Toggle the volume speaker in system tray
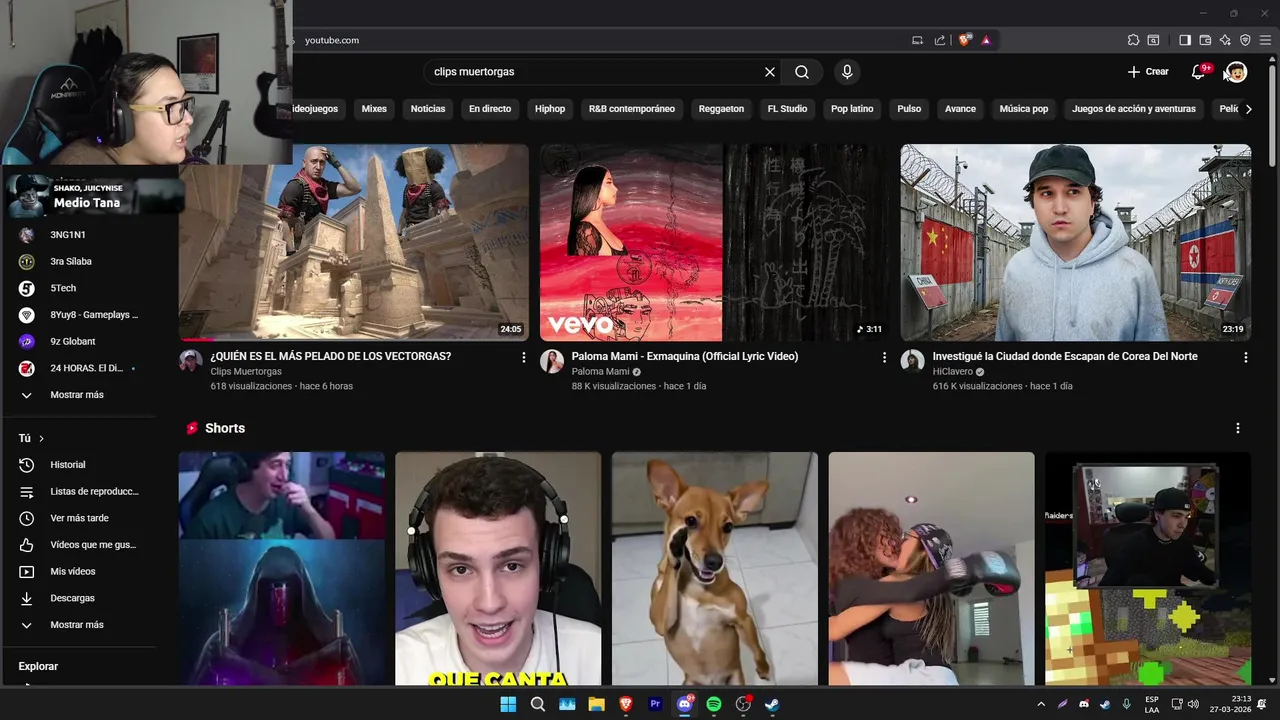1280x720 pixels. click(1193, 704)
